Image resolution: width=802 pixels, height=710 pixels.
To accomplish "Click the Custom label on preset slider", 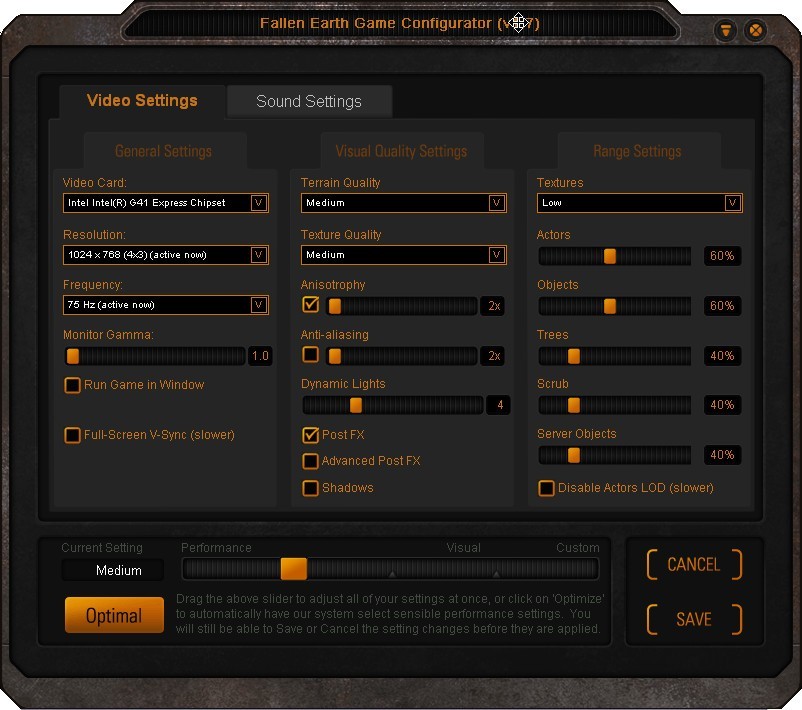I will pyautogui.click(x=578, y=548).
